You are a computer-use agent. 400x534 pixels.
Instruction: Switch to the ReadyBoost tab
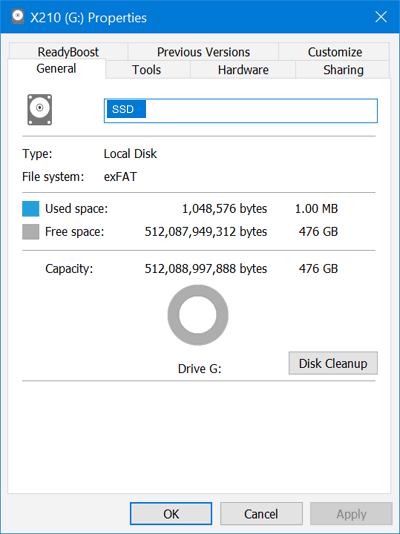[x=68, y=52]
